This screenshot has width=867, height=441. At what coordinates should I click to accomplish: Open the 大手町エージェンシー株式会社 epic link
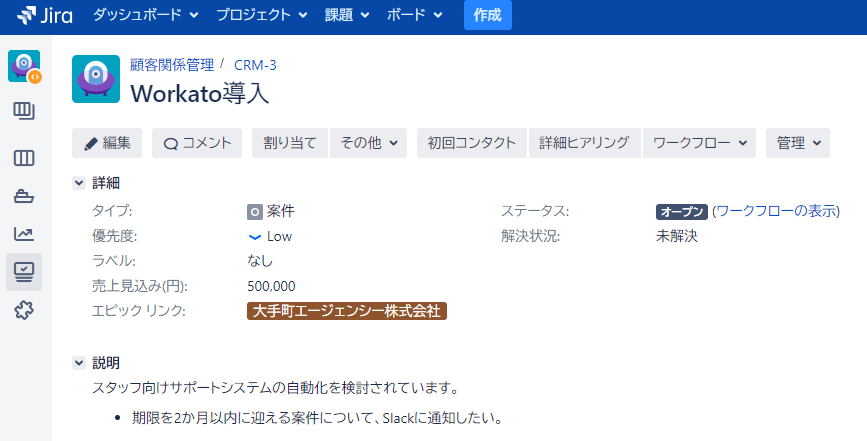[x=347, y=311]
